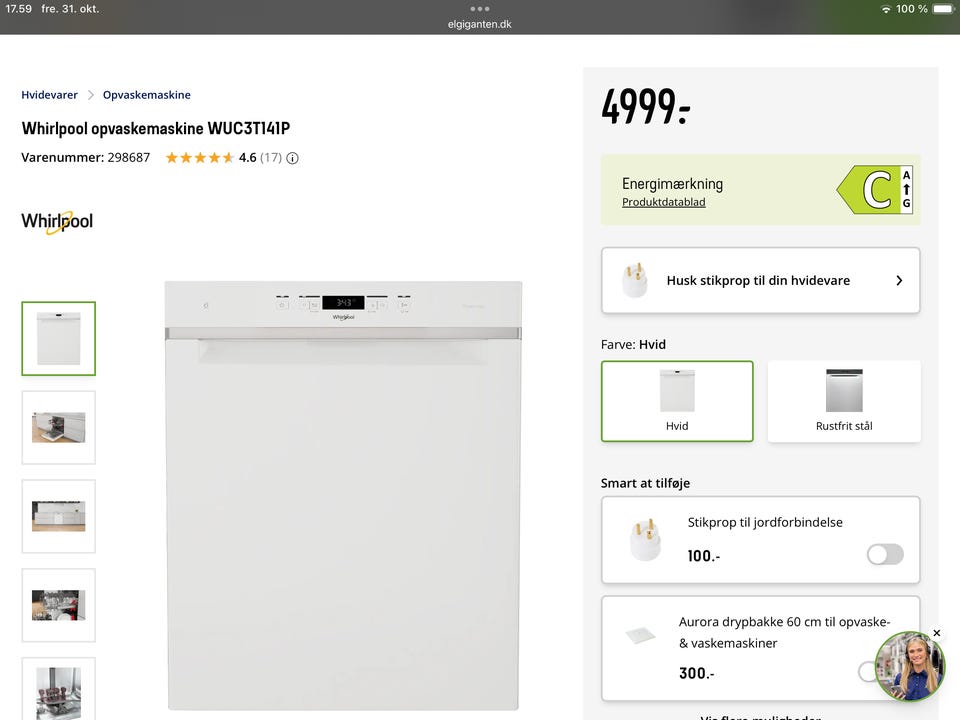Go to Opvaskemaskine breadcrumb category
The width and height of the screenshot is (960, 720).
[146, 95]
